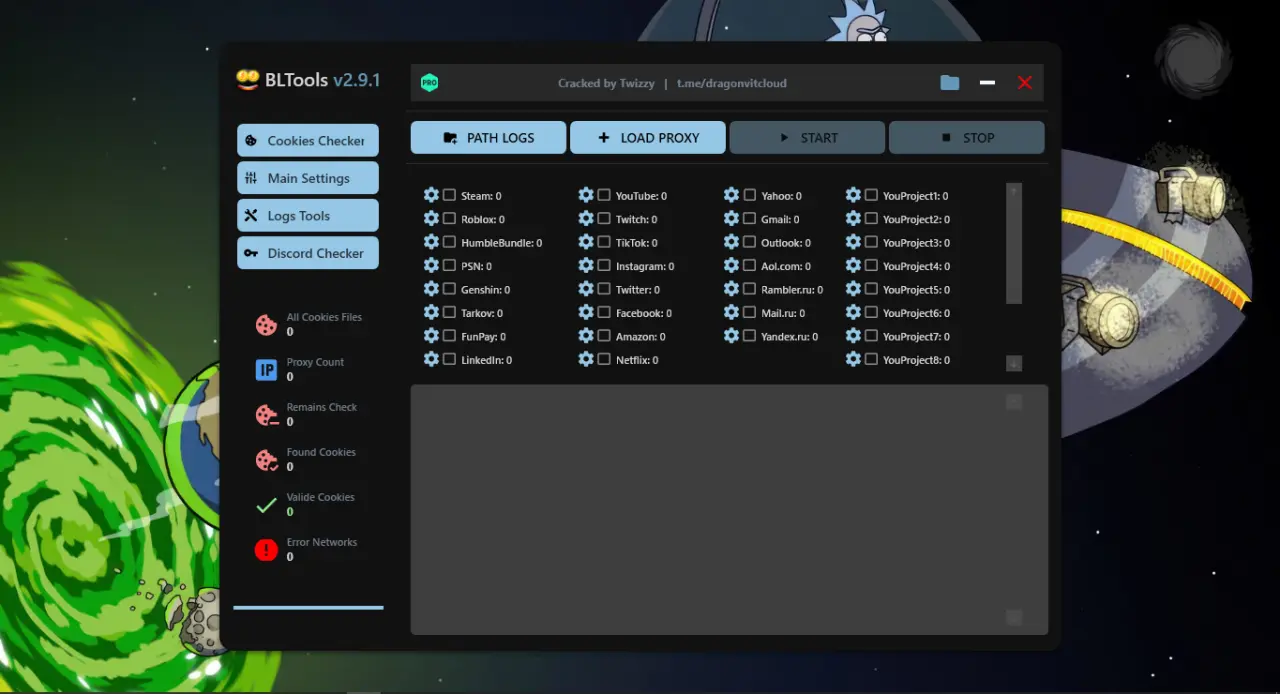Image resolution: width=1280 pixels, height=694 pixels.
Task: Open settings gear for Tarkov
Action: coord(431,312)
